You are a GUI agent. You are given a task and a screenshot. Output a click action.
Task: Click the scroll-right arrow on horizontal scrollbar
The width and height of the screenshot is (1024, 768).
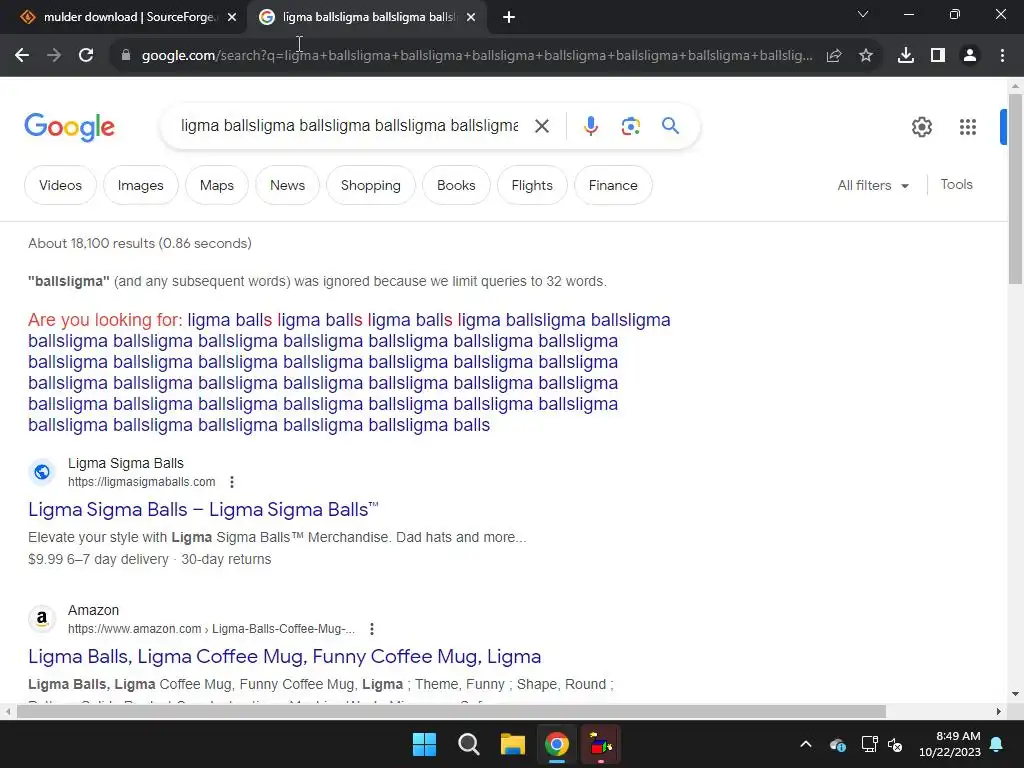tap(999, 711)
